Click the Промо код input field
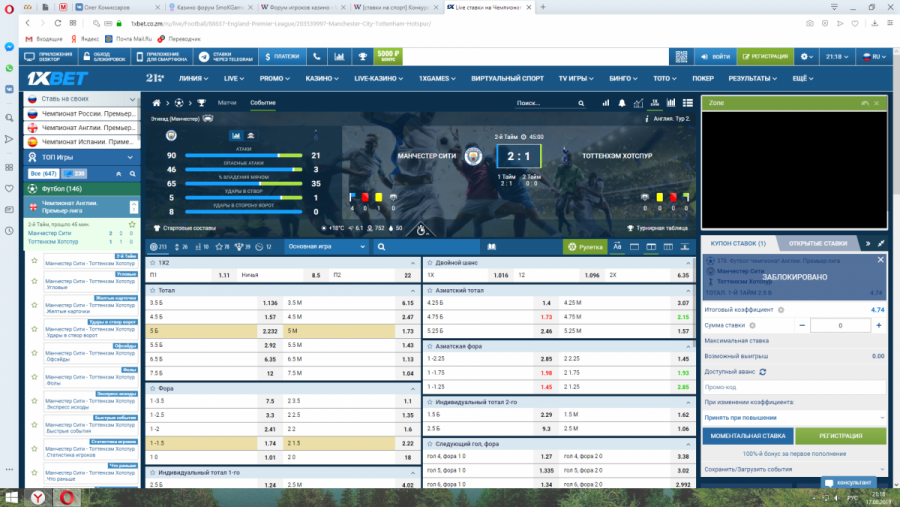Screen dimensions: 900x507 795,386
